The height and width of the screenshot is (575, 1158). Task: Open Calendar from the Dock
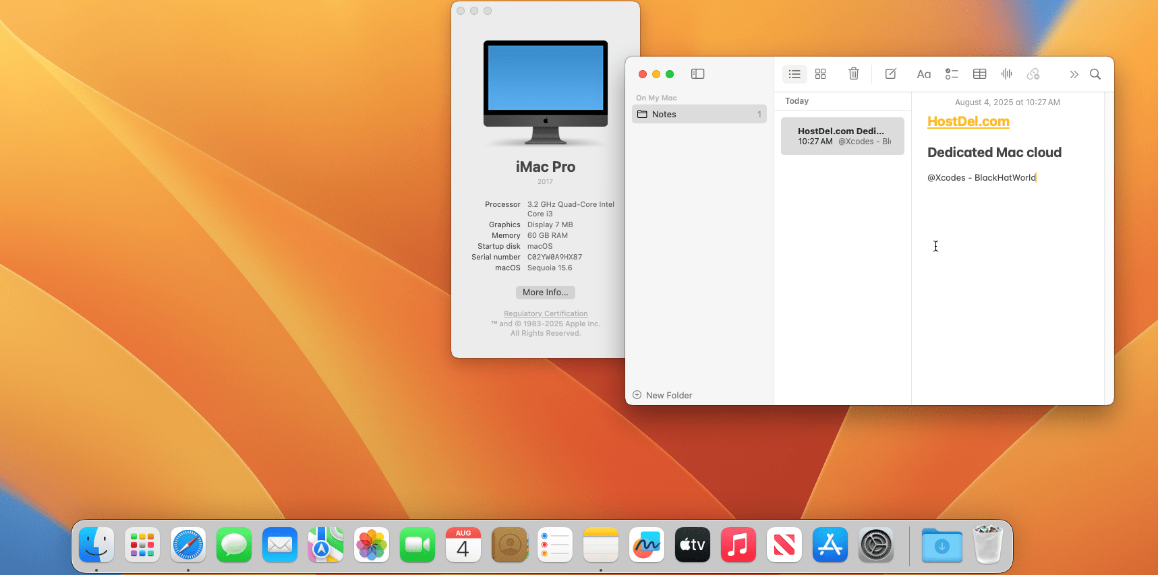pyautogui.click(x=463, y=545)
